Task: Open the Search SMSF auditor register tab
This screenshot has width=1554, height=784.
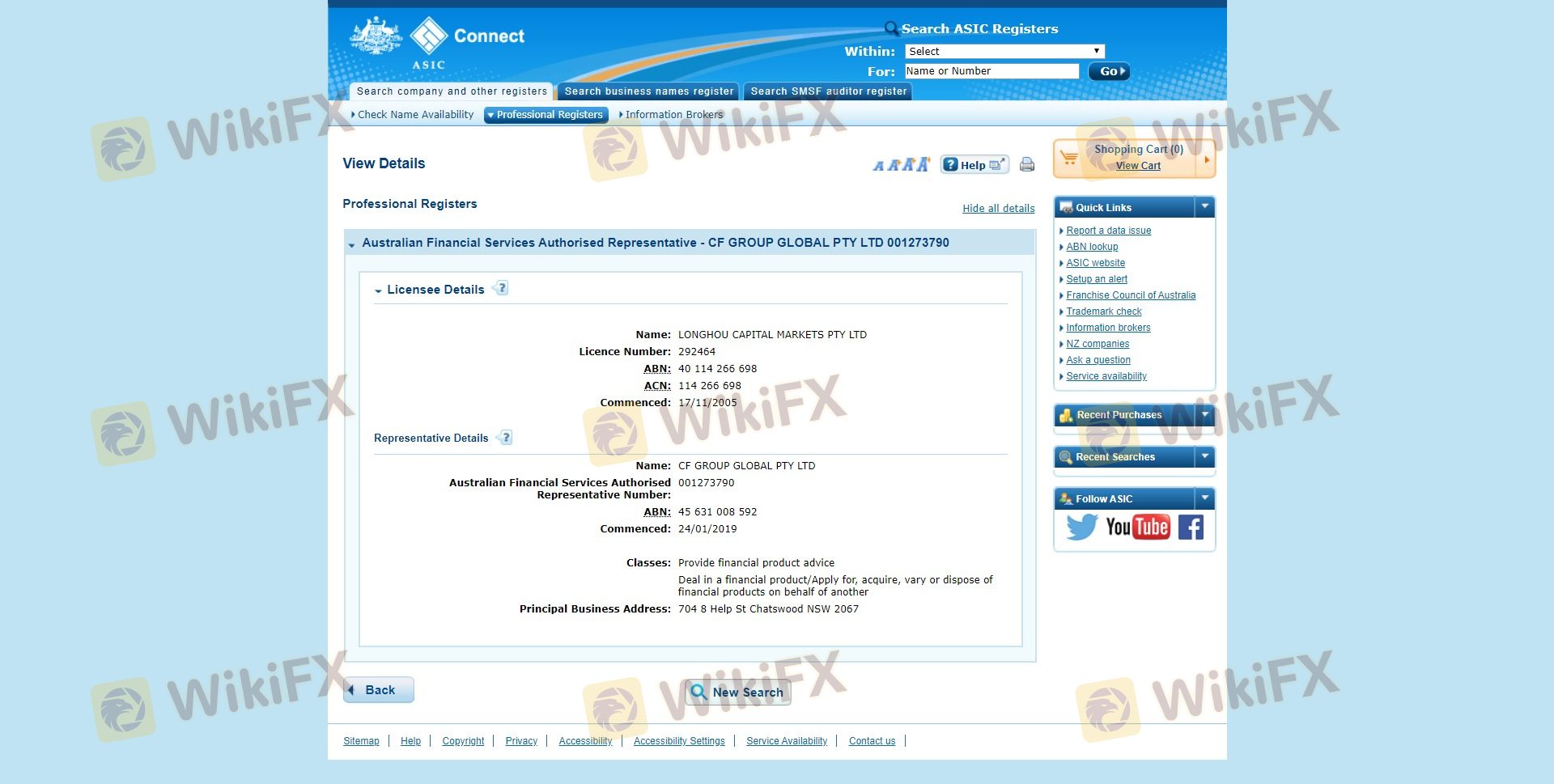Action: [828, 91]
